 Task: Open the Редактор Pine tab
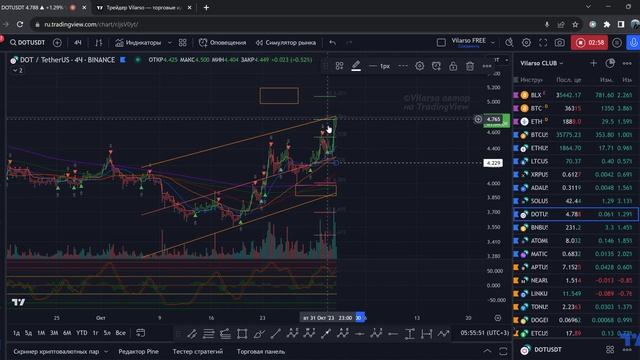point(138,351)
